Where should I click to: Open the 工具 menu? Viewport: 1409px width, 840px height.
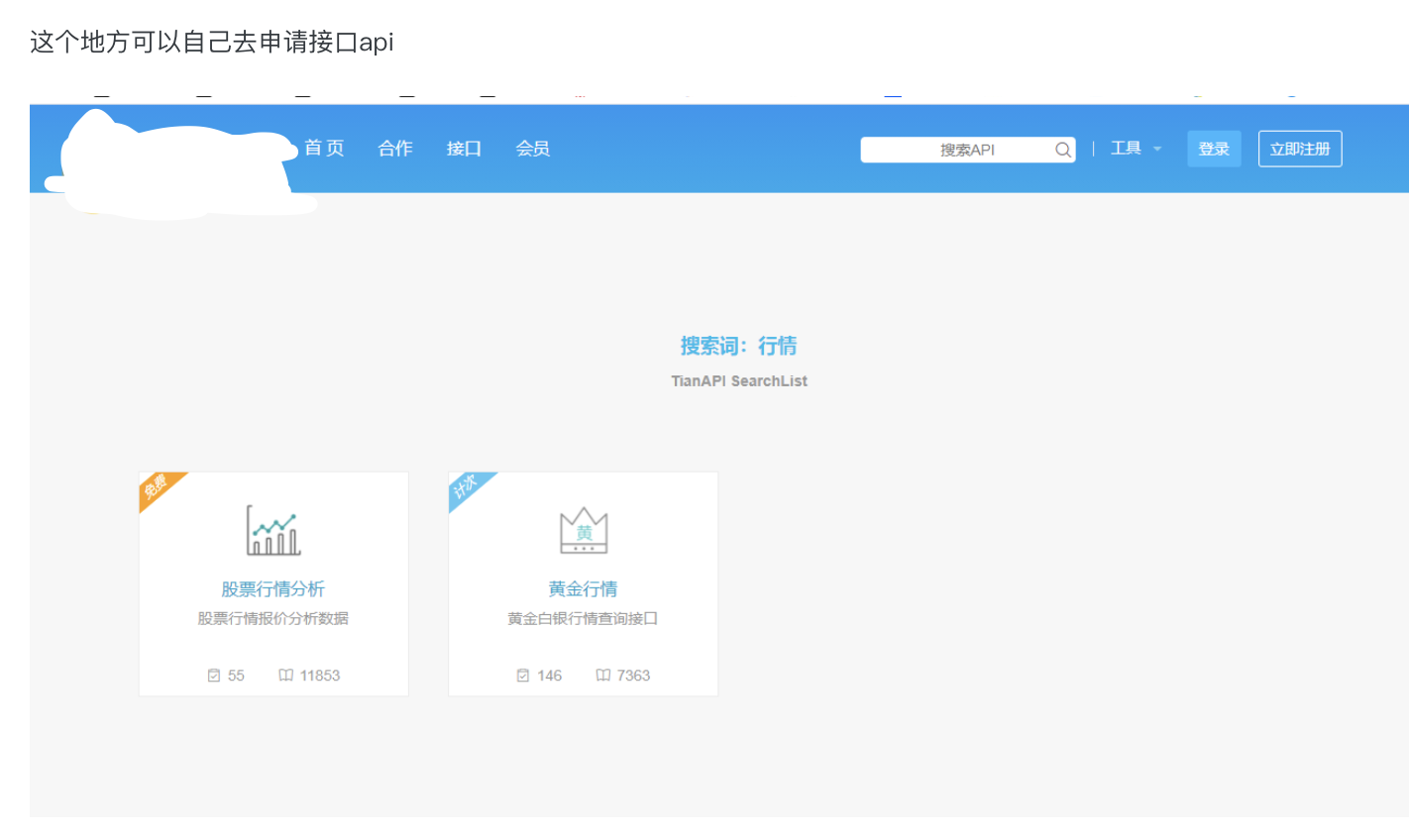(1126, 149)
